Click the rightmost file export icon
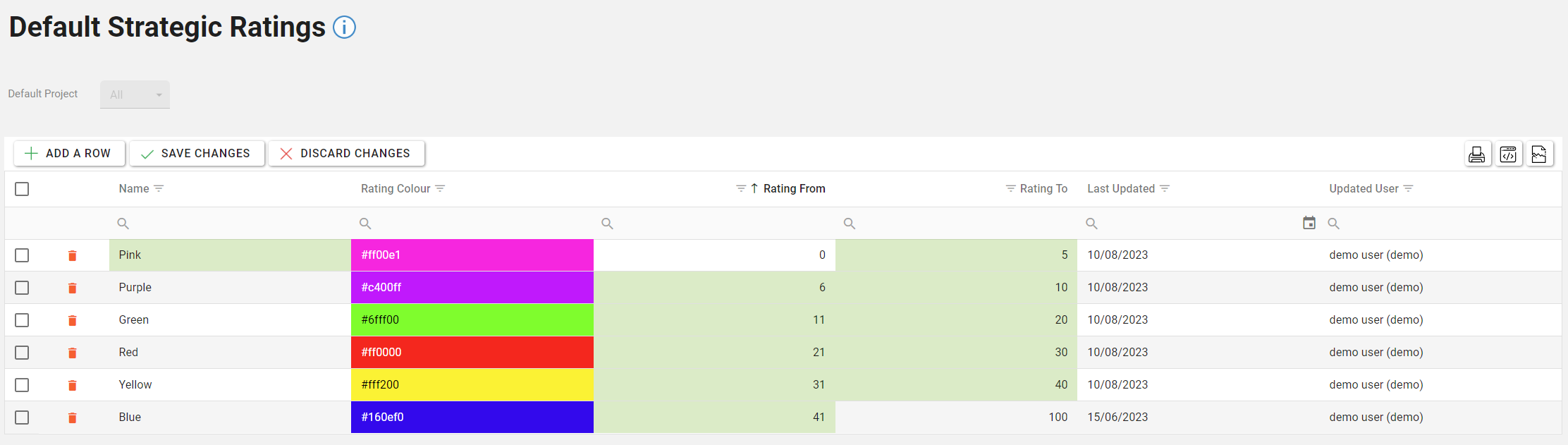Screen dimensions: 1568x445 [x=1539, y=154]
